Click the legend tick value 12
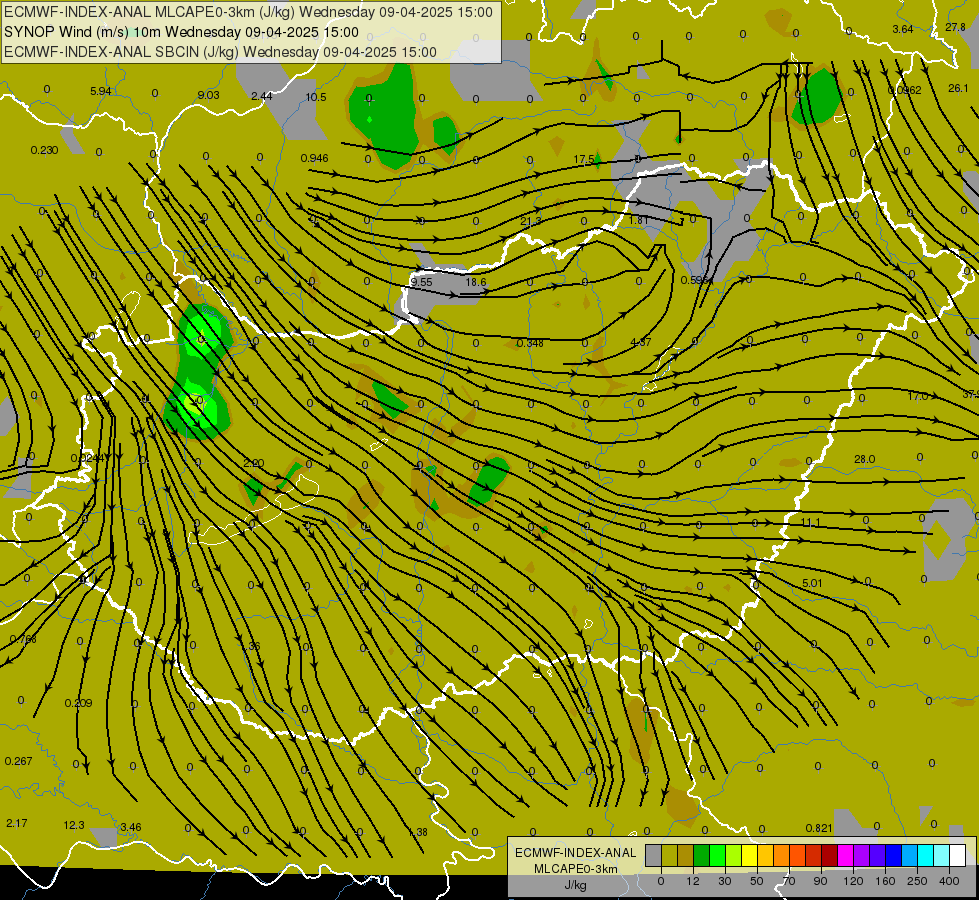The width and height of the screenshot is (979, 900). [x=692, y=881]
